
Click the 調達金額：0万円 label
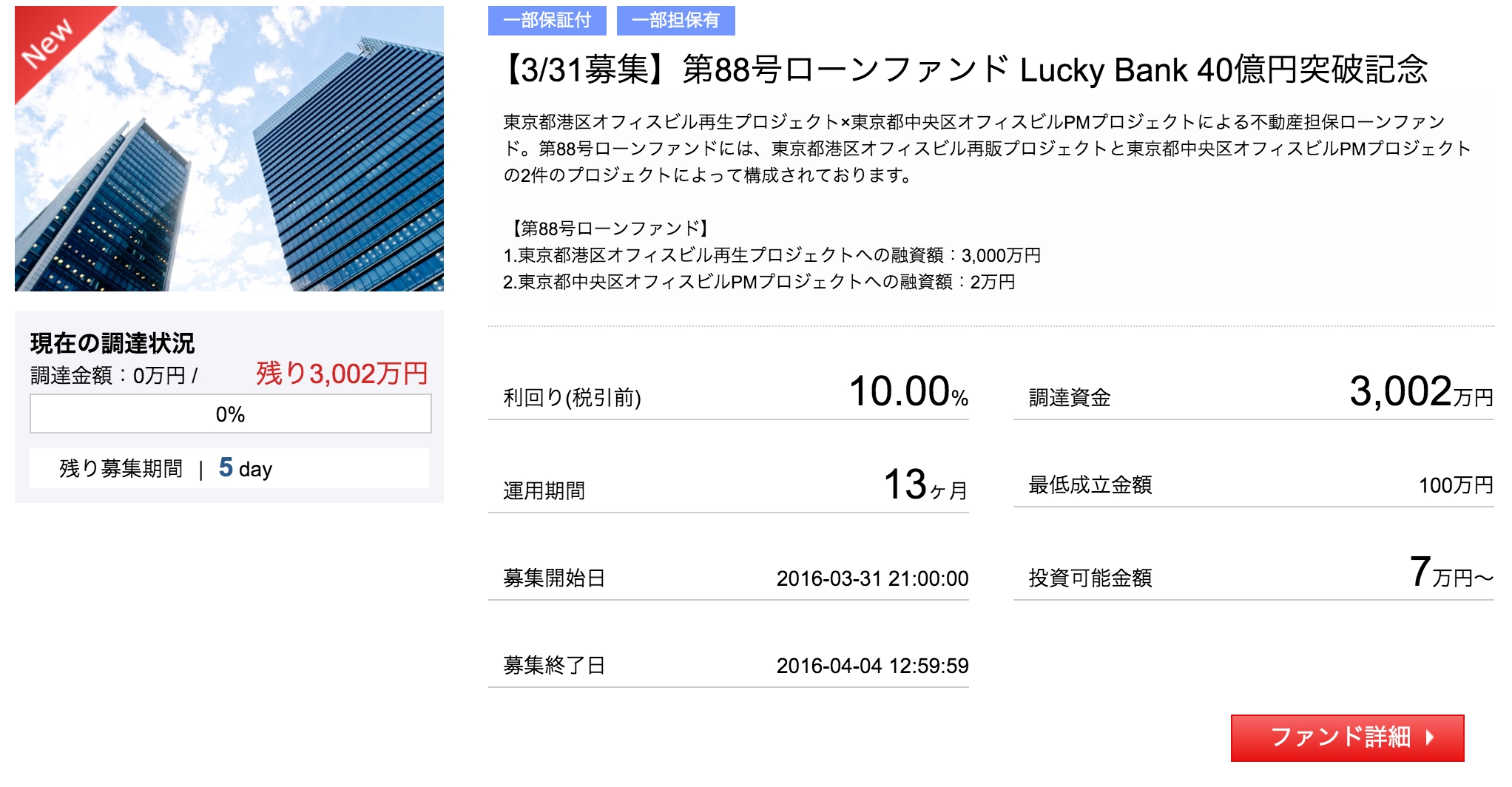(114, 376)
